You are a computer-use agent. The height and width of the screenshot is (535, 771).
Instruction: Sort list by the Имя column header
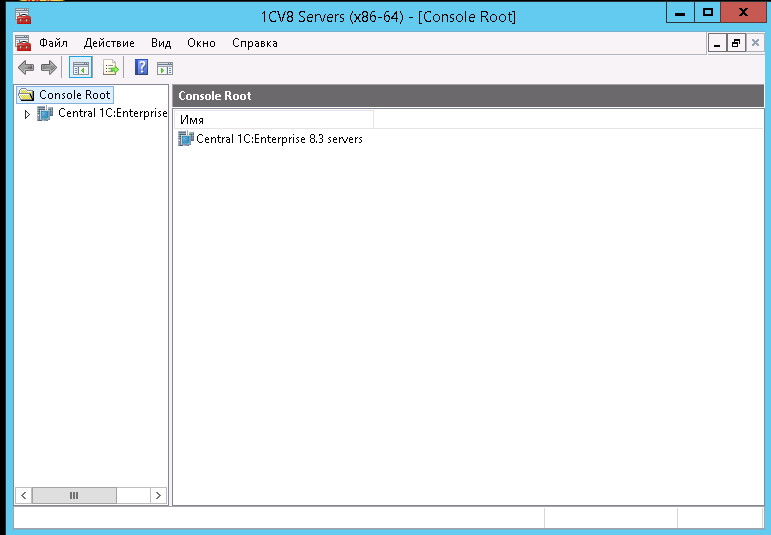pyautogui.click(x=273, y=120)
